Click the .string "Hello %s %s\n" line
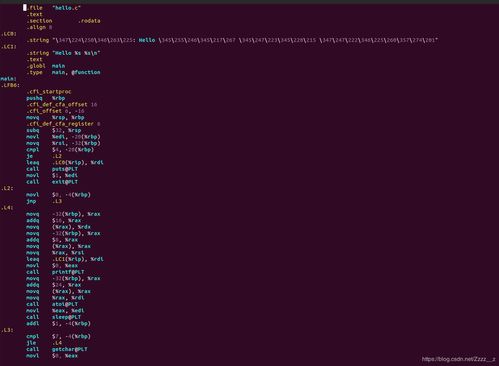The image size is (499, 366). pos(63,53)
